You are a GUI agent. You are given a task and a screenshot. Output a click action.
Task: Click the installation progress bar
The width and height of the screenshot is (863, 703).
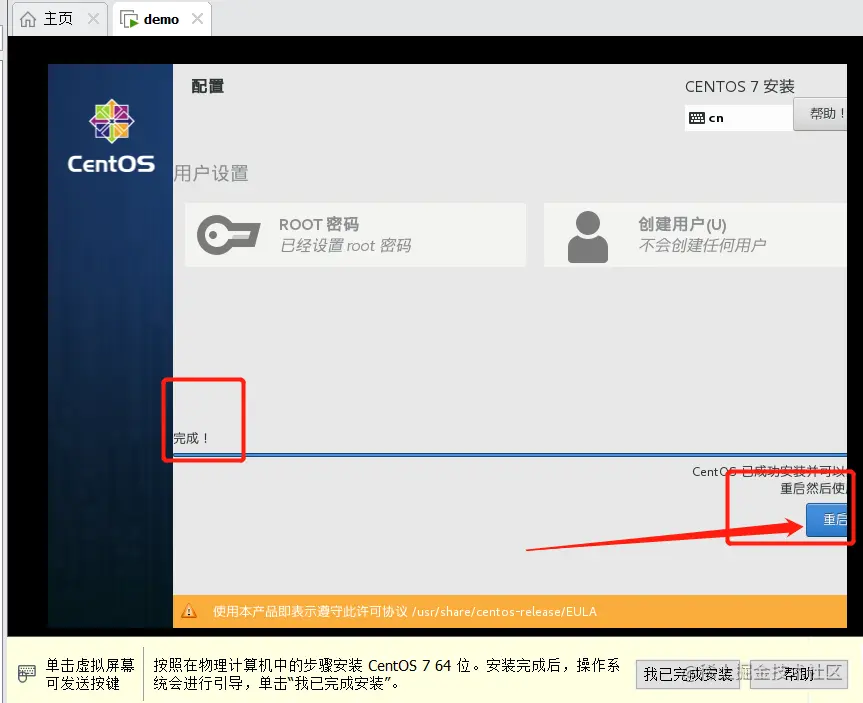tap(510, 455)
